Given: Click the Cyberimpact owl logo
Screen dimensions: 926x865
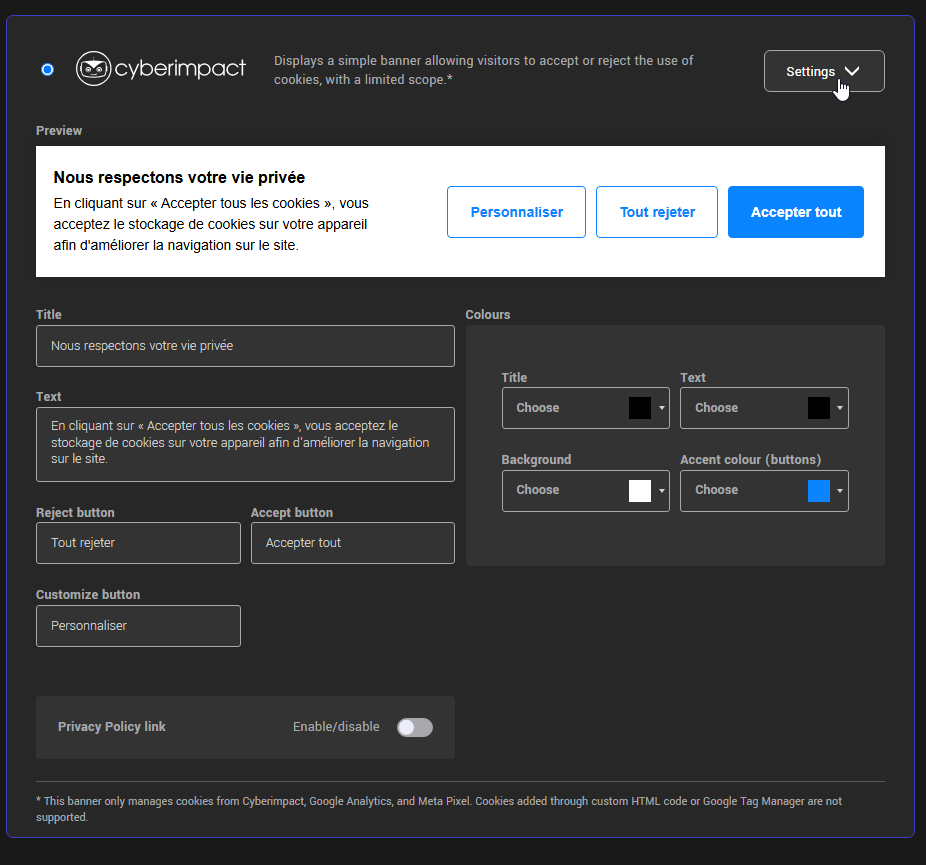Looking at the screenshot, I should pos(93,69).
